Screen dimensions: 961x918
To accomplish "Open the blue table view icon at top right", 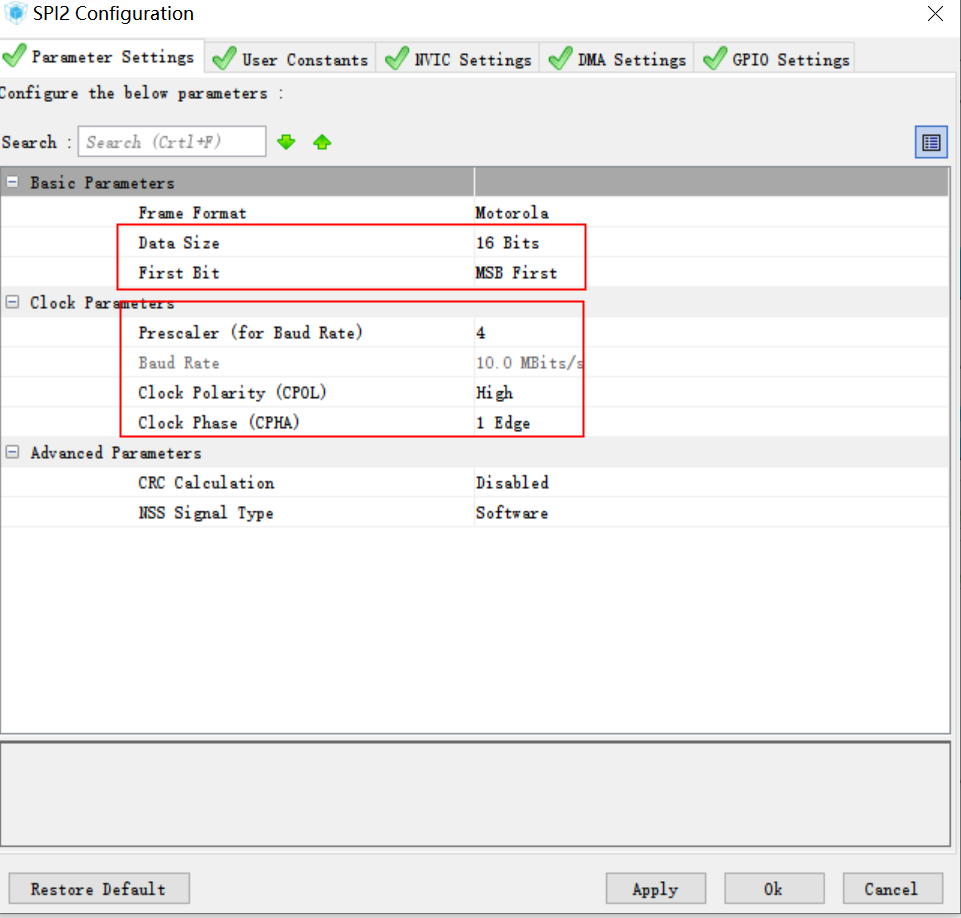I will coord(931,141).
